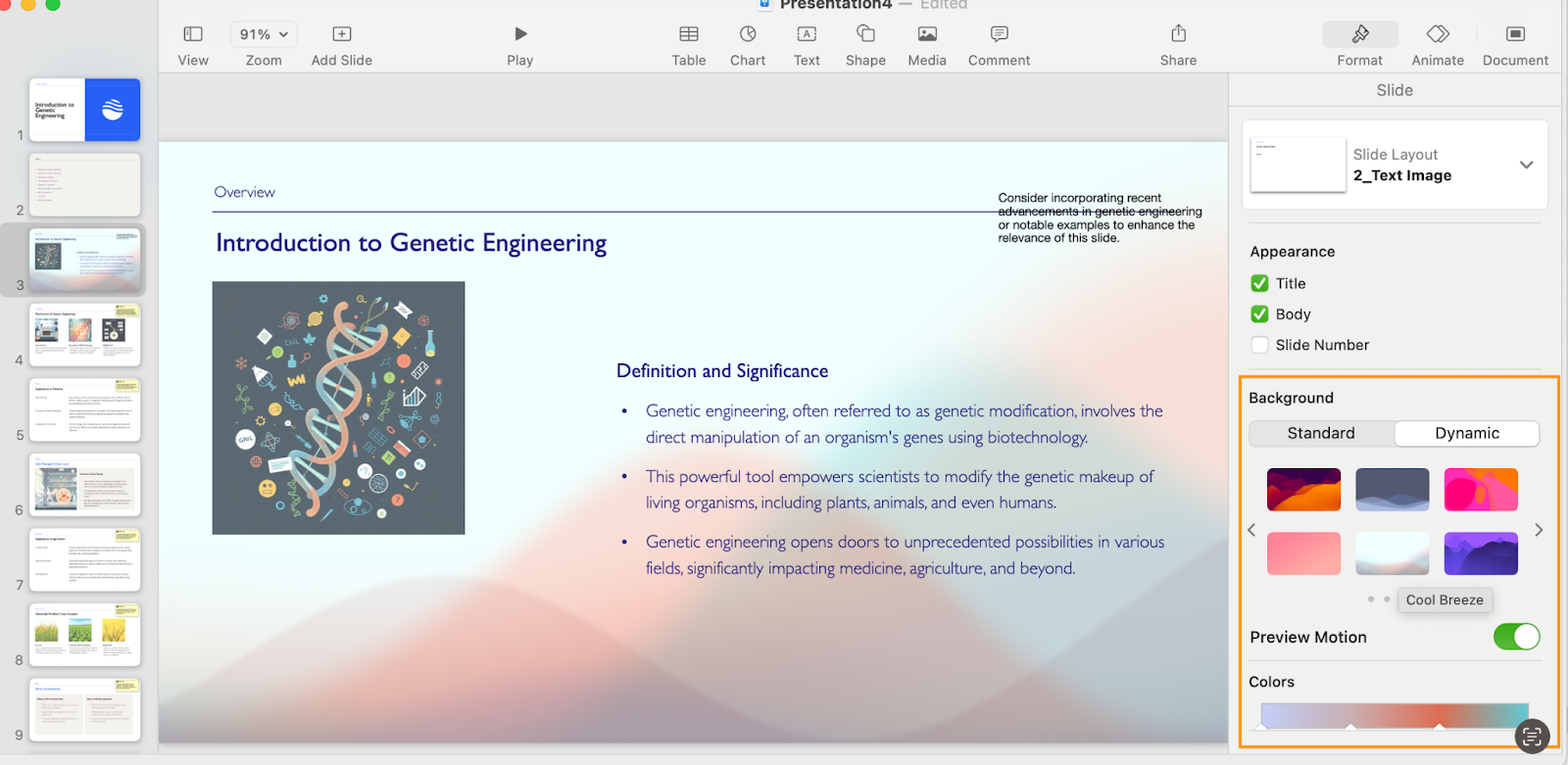Click the Add Slide button
1568x765 pixels.
pos(341,34)
